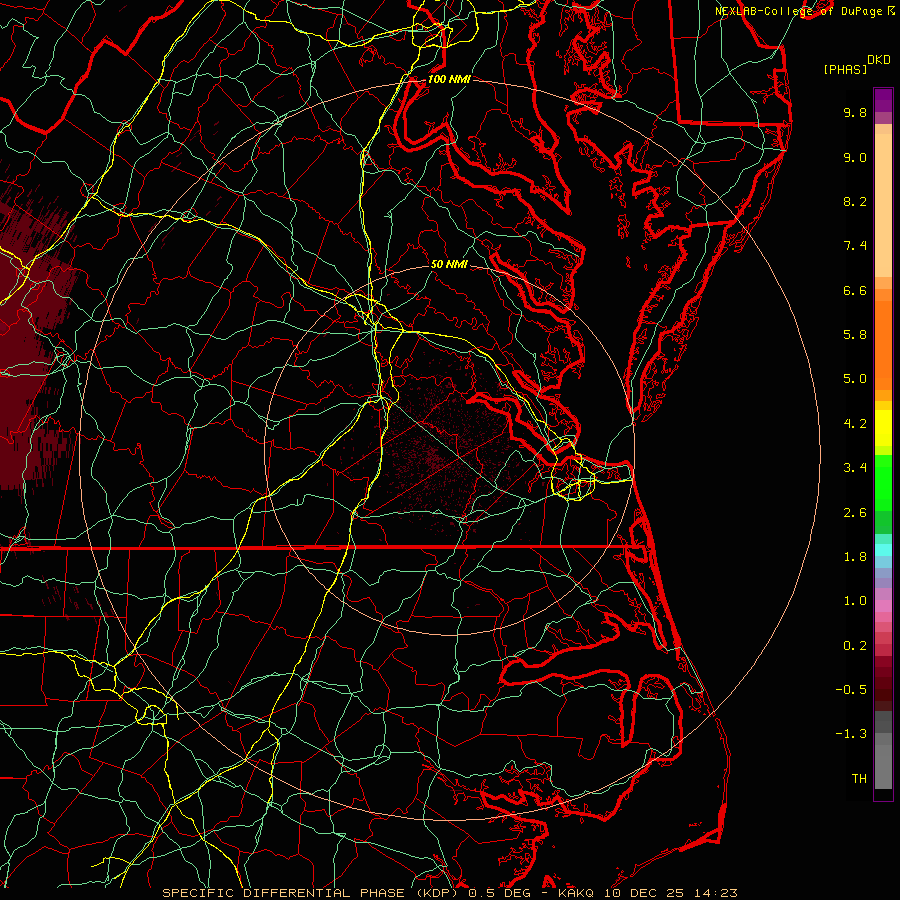The width and height of the screenshot is (900, 900).
Task: Click the 100 NMI range ring label
Action: point(449,79)
